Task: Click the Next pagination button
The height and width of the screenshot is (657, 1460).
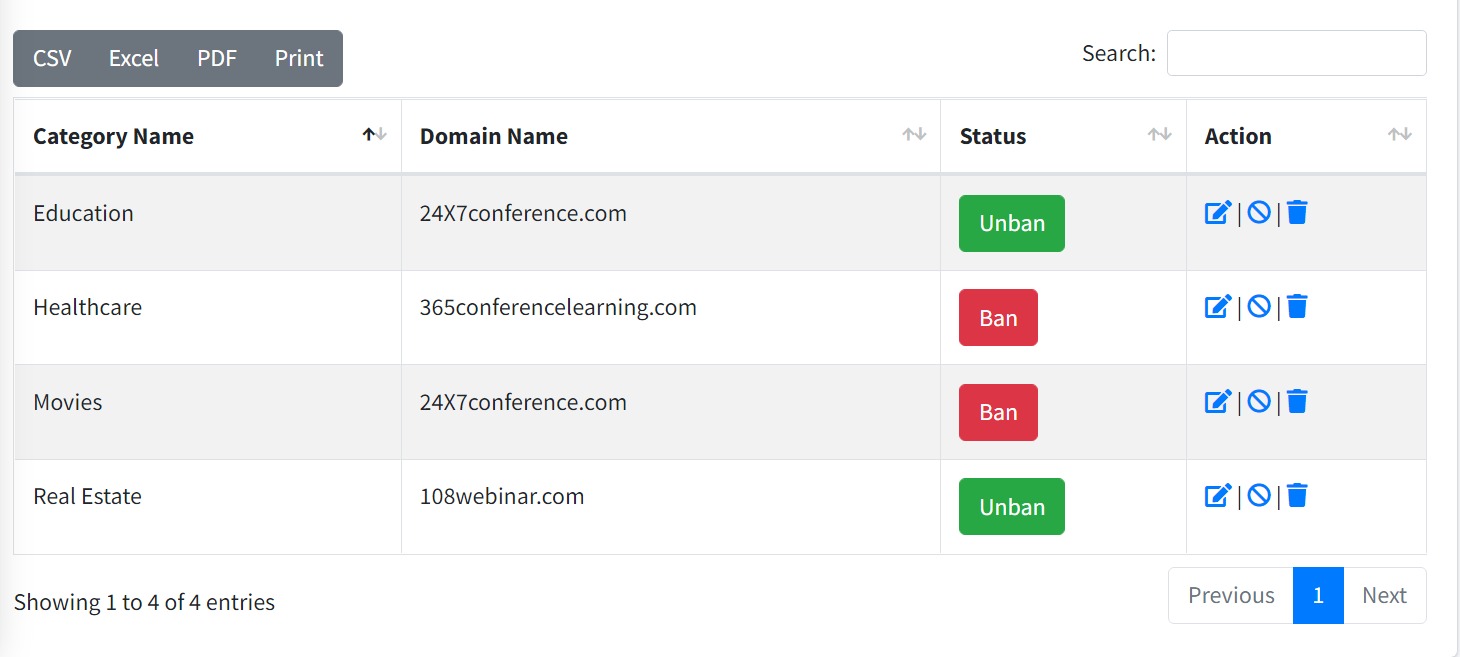Action: coord(1384,596)
